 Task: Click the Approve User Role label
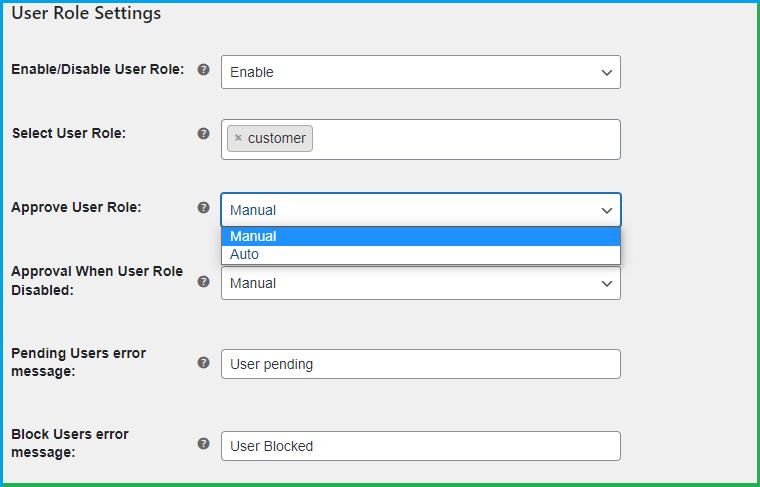[76, 207]
